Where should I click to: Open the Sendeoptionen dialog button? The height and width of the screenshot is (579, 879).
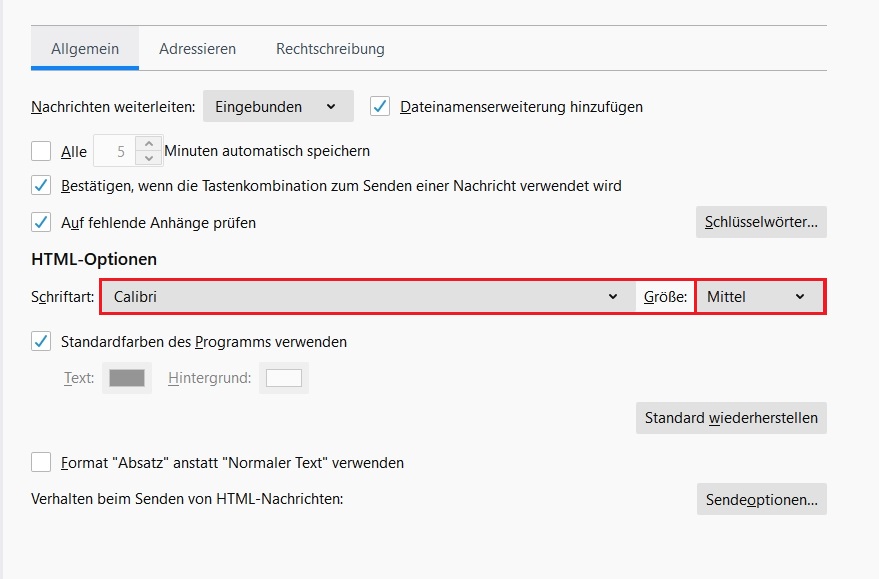(761, 499)
